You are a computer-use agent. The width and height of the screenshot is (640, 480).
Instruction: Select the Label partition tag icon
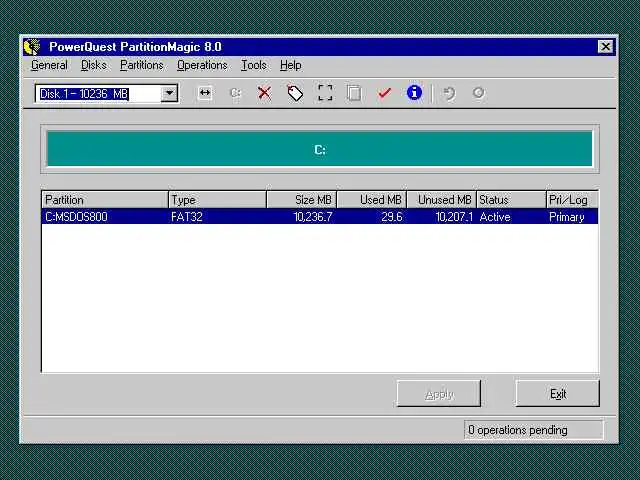[295, 93]
